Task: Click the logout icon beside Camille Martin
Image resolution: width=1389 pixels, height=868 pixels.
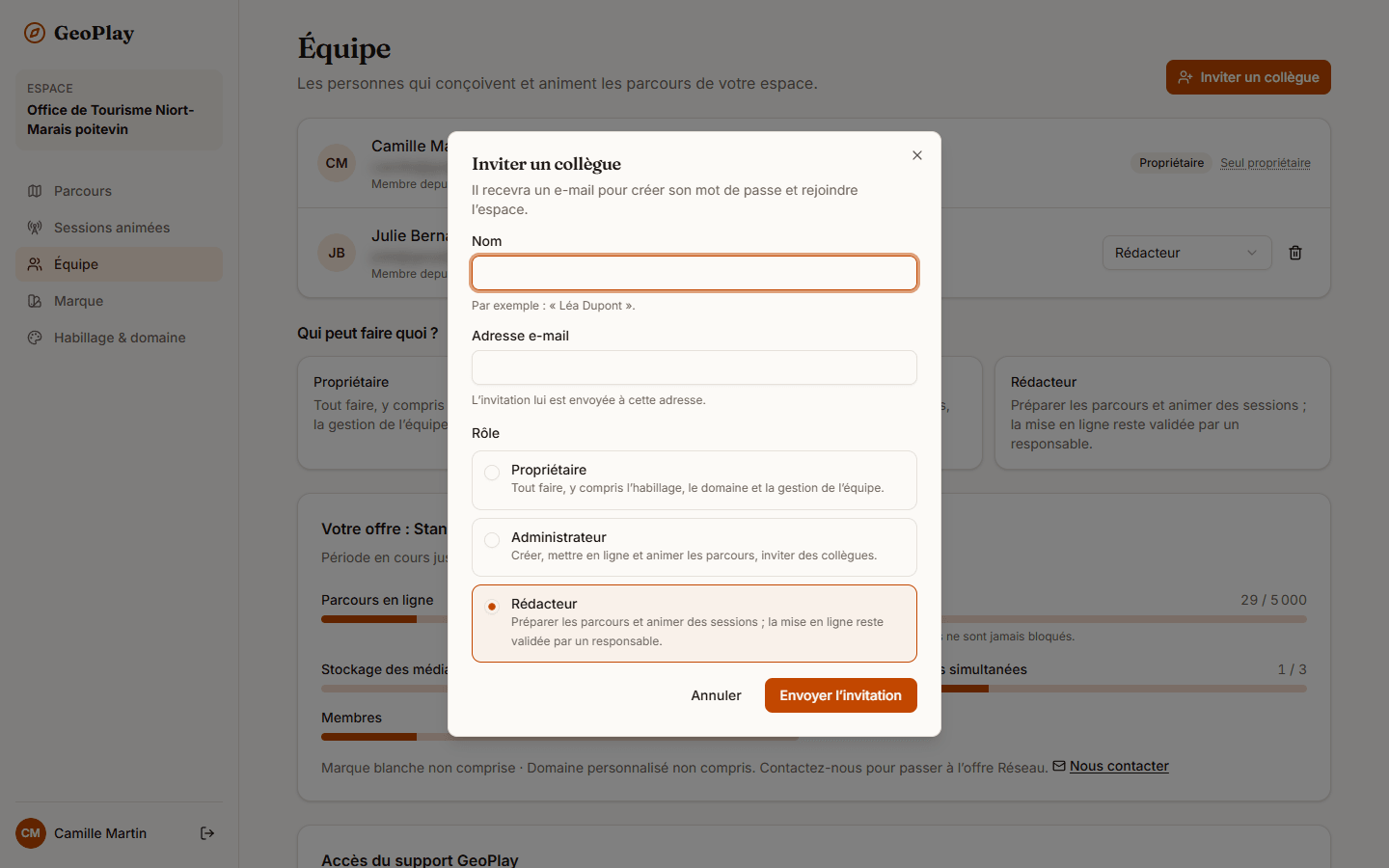Action: (207, 833)
